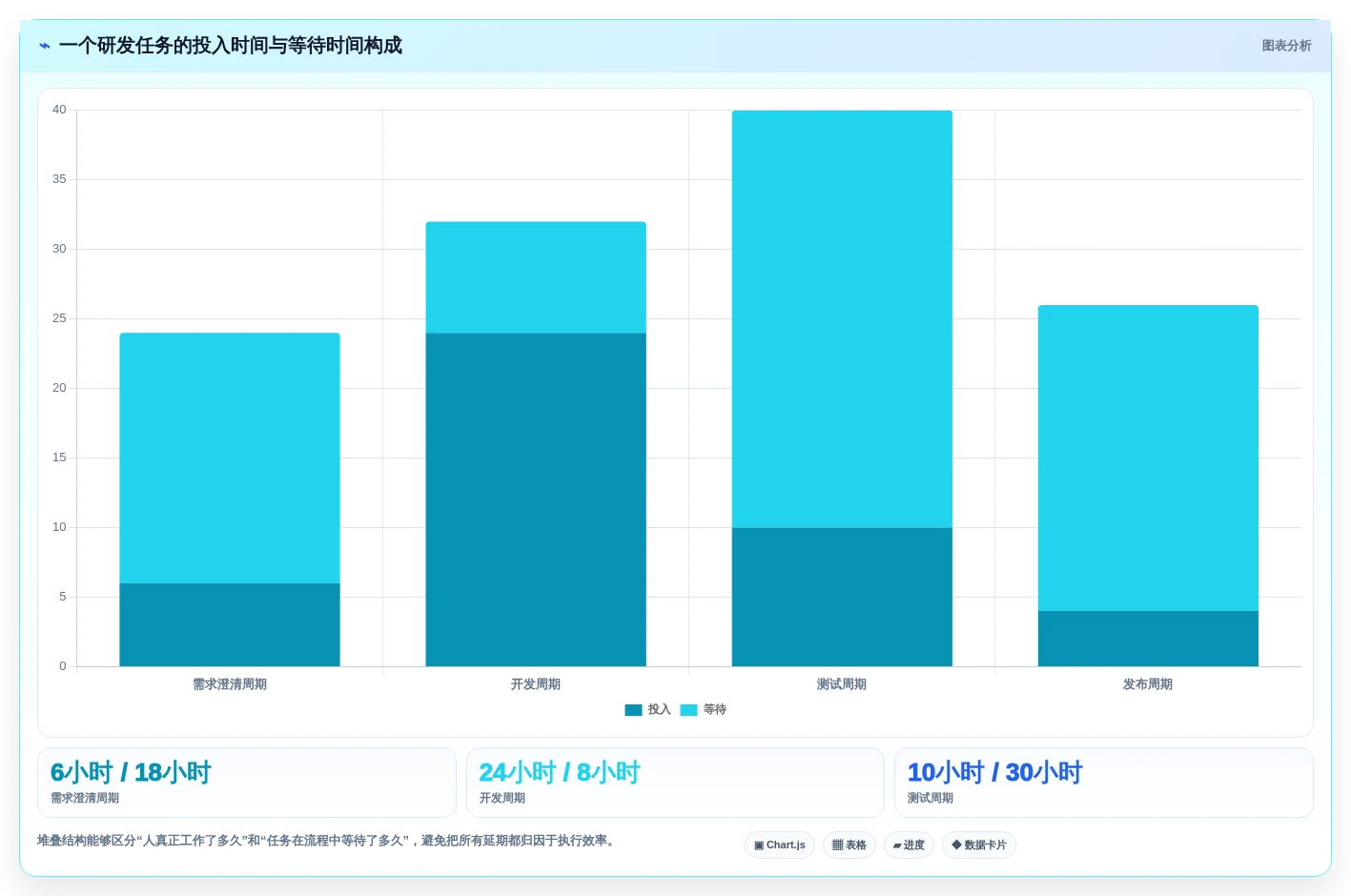The image size is (1351, 896).
Task: Click the chart title text in the header
Action: [x=231, y=46]
